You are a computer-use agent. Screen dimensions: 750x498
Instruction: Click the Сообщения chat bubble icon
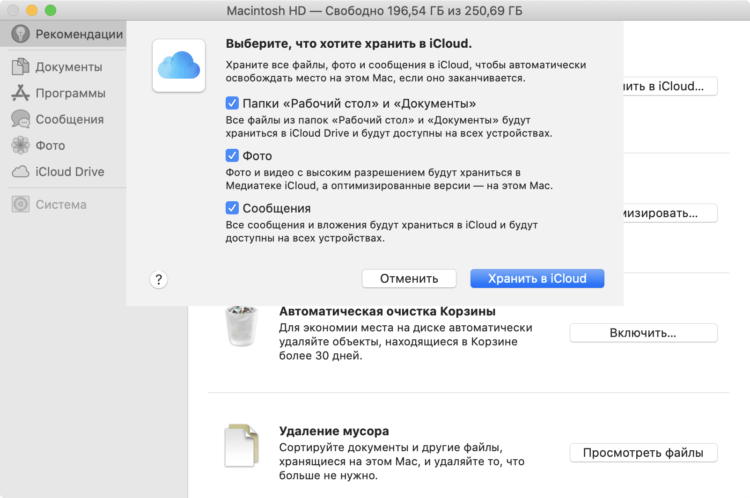point(20,119)
